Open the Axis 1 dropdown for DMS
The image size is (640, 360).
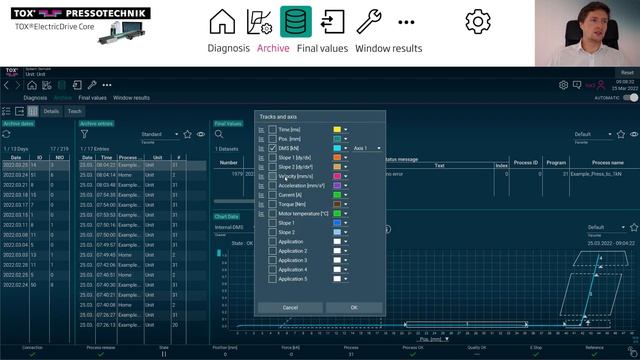pos(367,148)
